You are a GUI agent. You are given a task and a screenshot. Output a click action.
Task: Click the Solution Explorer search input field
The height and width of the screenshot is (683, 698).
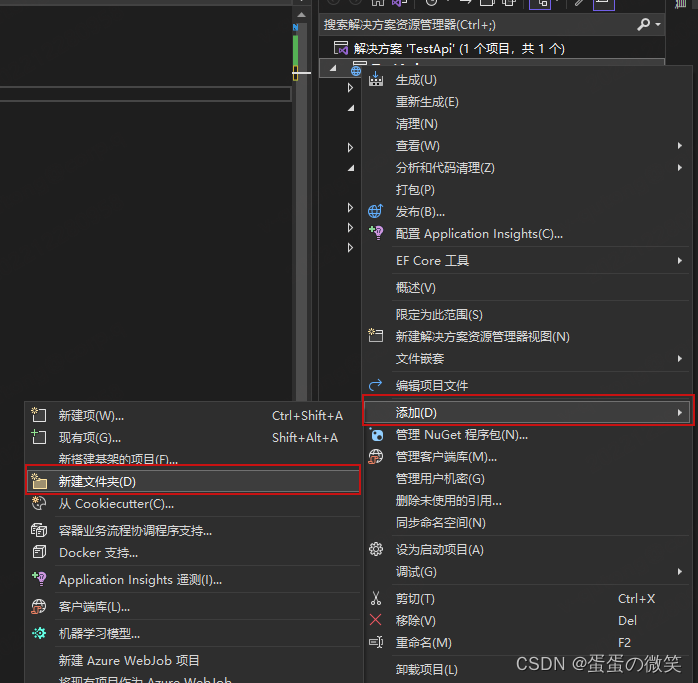click(477, 24)
